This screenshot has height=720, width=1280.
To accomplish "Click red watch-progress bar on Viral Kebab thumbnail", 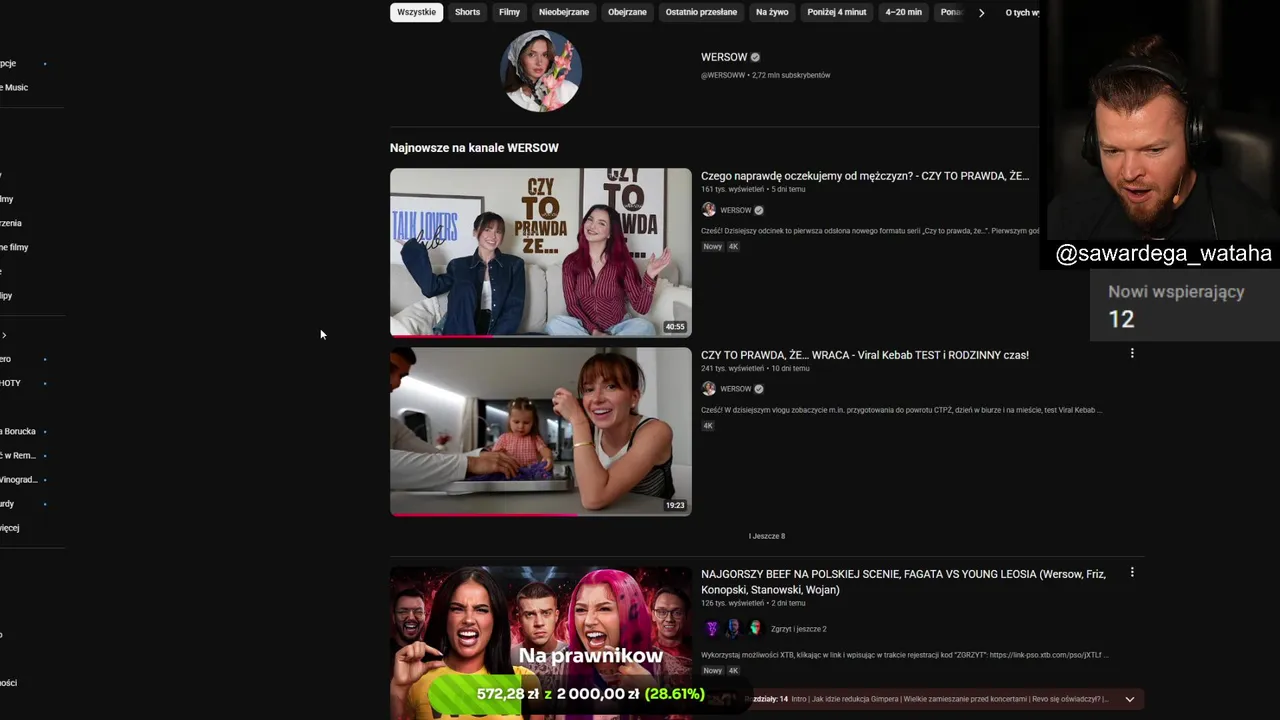I will [484, 515].
